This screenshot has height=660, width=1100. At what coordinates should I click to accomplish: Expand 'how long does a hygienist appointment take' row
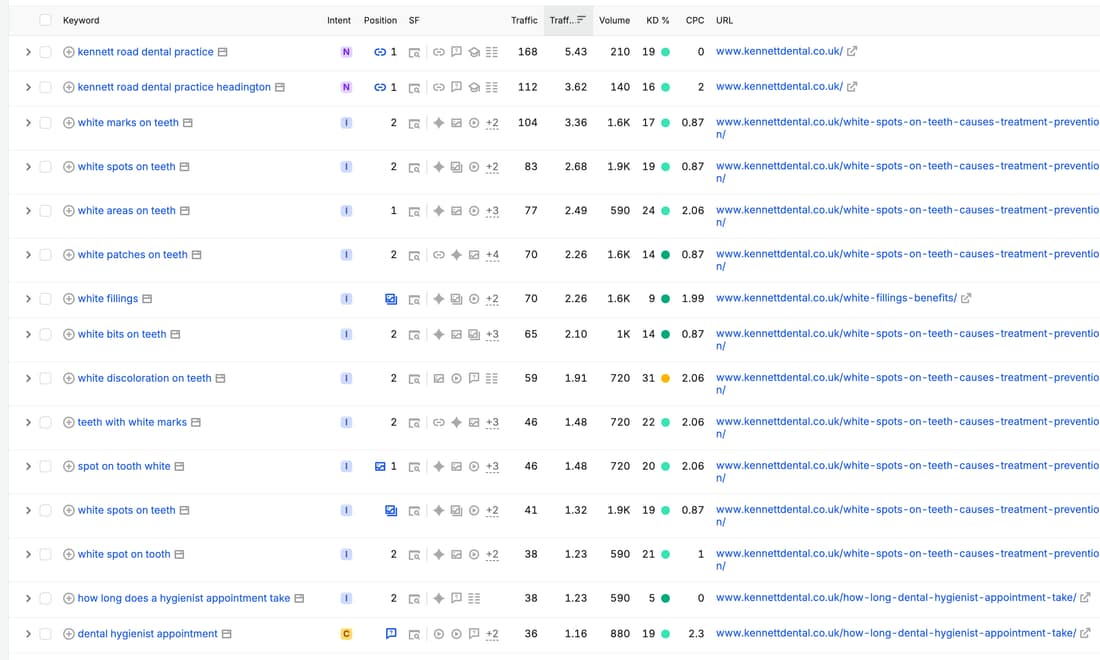(28, 598)
